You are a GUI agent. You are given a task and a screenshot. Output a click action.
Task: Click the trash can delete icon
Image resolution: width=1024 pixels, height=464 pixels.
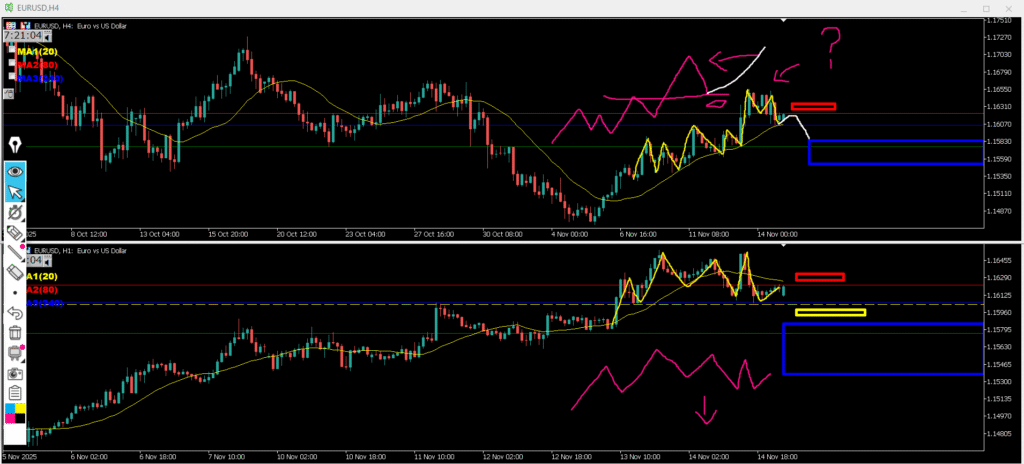[15, 333]
